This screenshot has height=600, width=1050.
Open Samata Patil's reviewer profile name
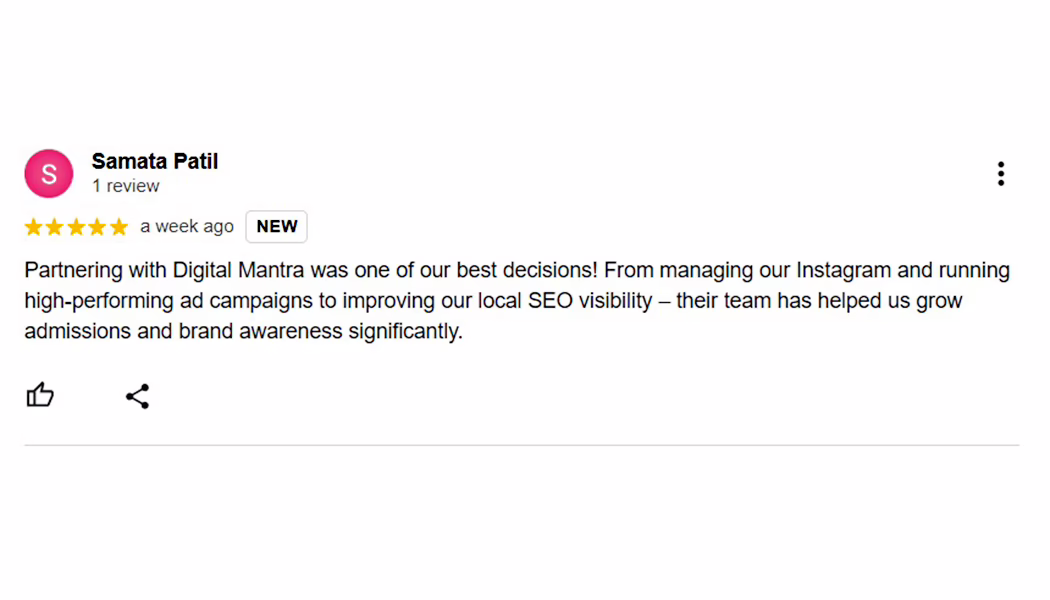click(x=155, y=161)
